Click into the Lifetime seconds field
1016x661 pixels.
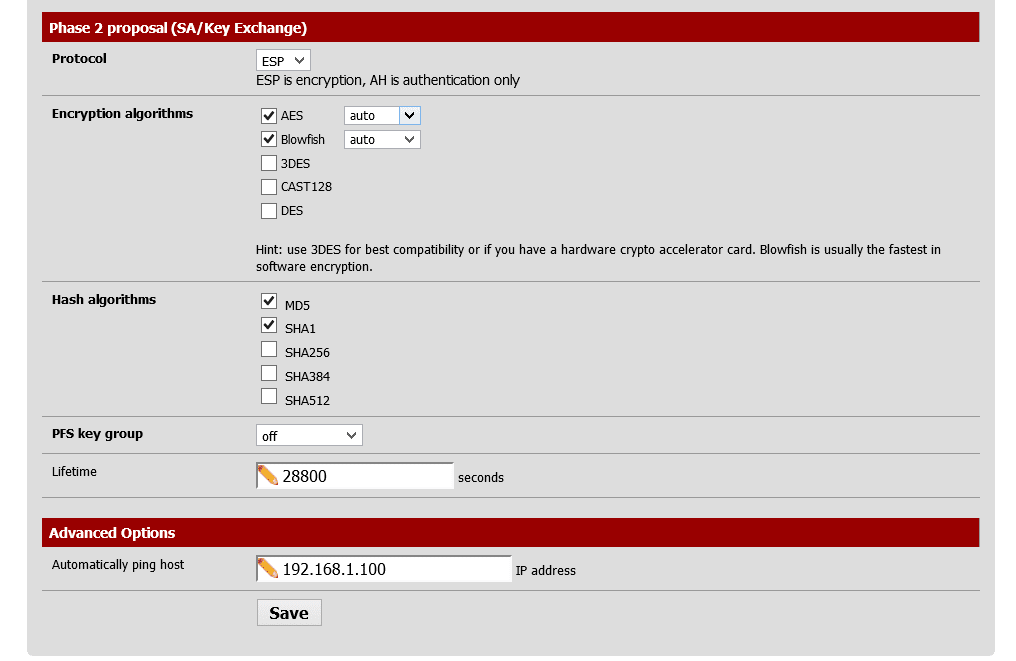pos(365,477)
